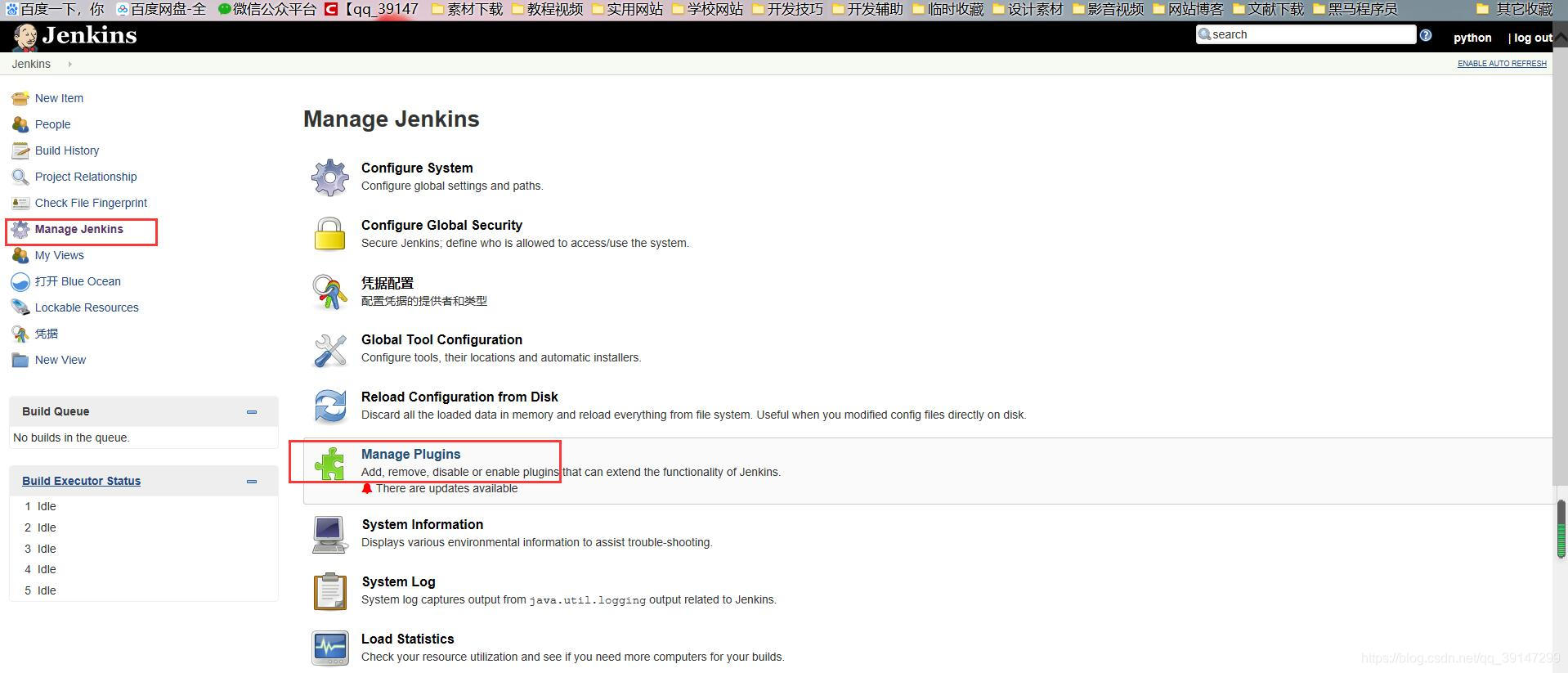Click the System Information computer icon
This screenshot has height=673, width=1568.
click(x=329, y=535)
